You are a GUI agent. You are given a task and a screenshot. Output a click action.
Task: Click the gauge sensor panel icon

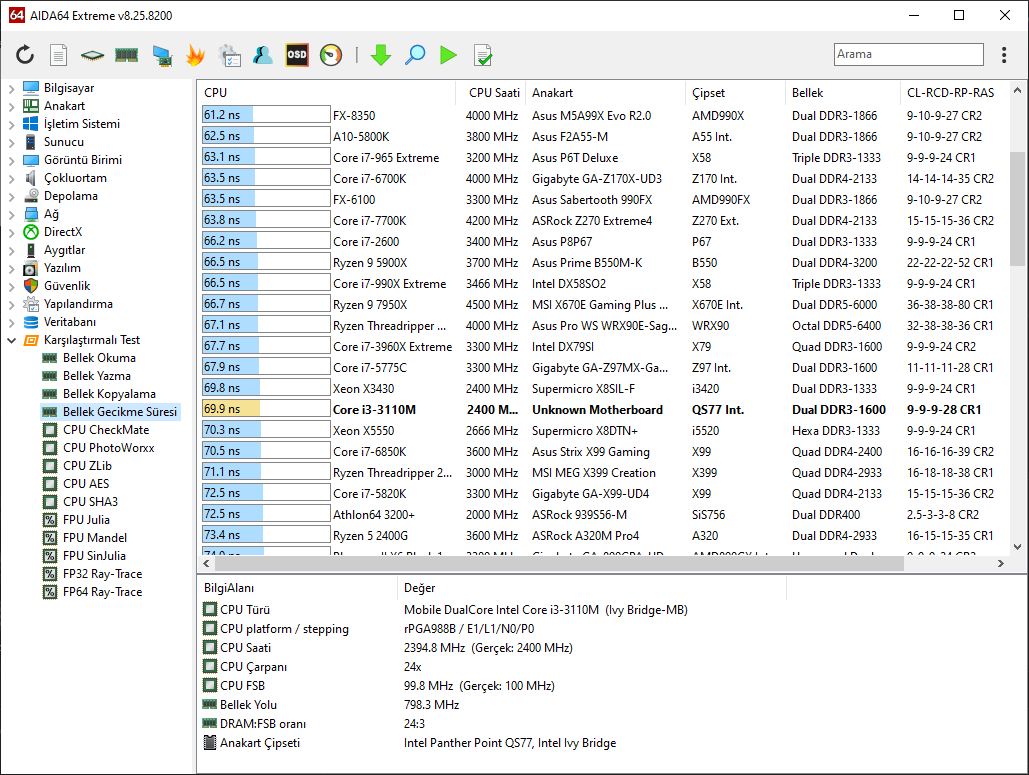tap(331, 55)
